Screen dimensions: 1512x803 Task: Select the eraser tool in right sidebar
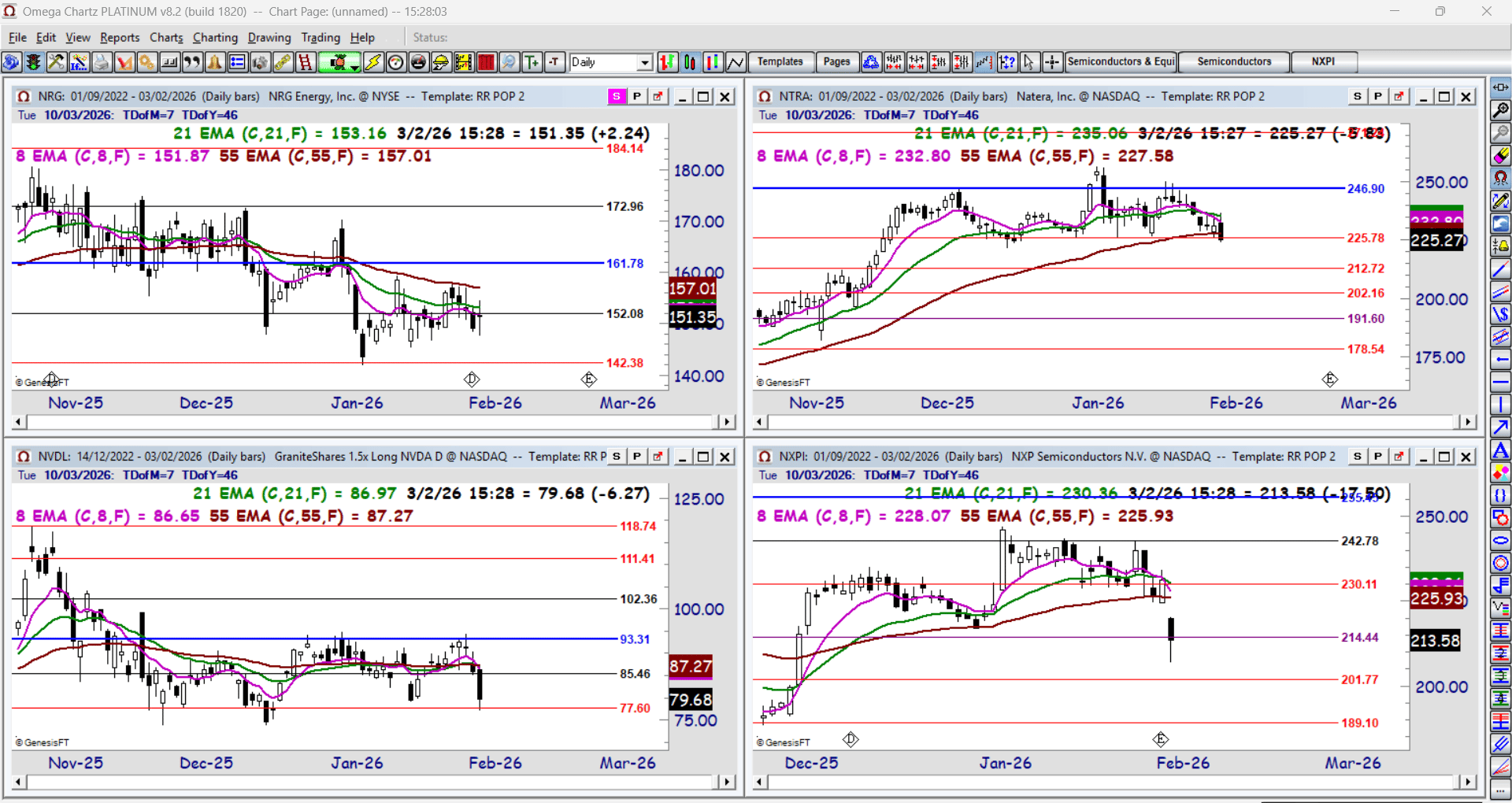tap(1500, 156)
